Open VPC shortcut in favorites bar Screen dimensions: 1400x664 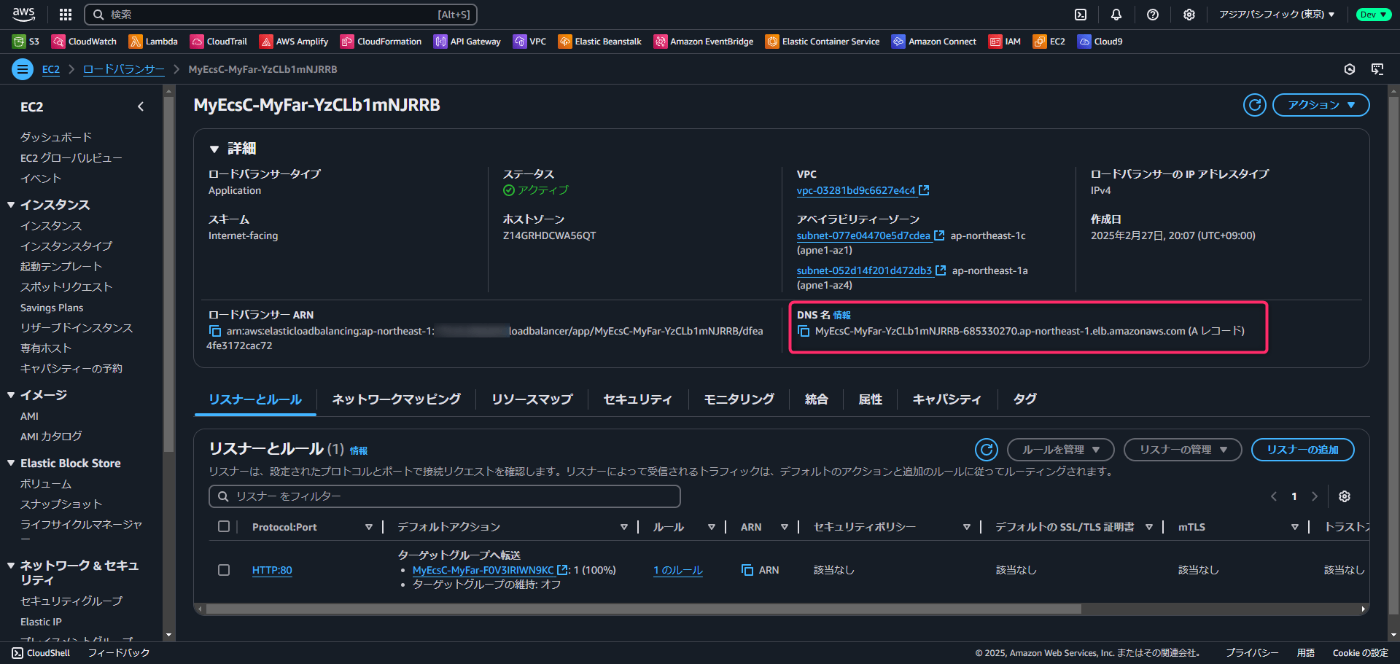tap(529, 42)
